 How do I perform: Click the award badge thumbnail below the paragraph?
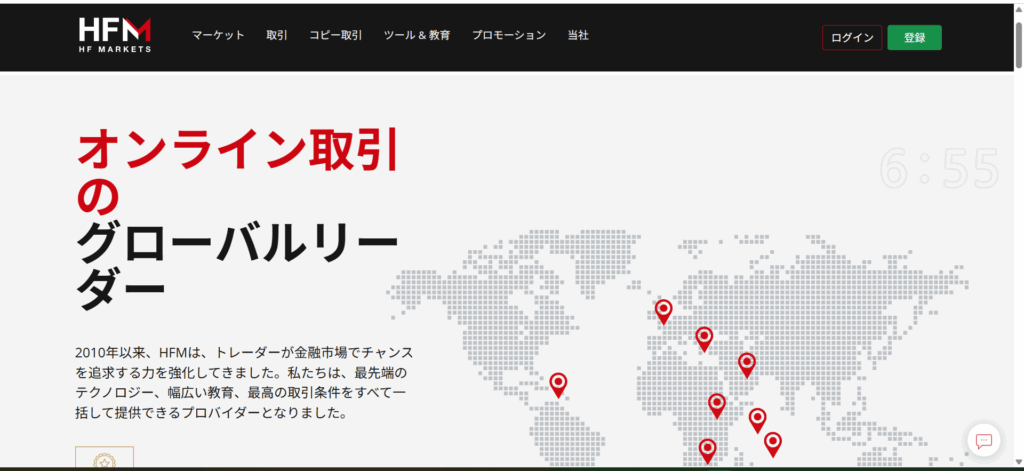pyautogui.click(x=104, y=459)
